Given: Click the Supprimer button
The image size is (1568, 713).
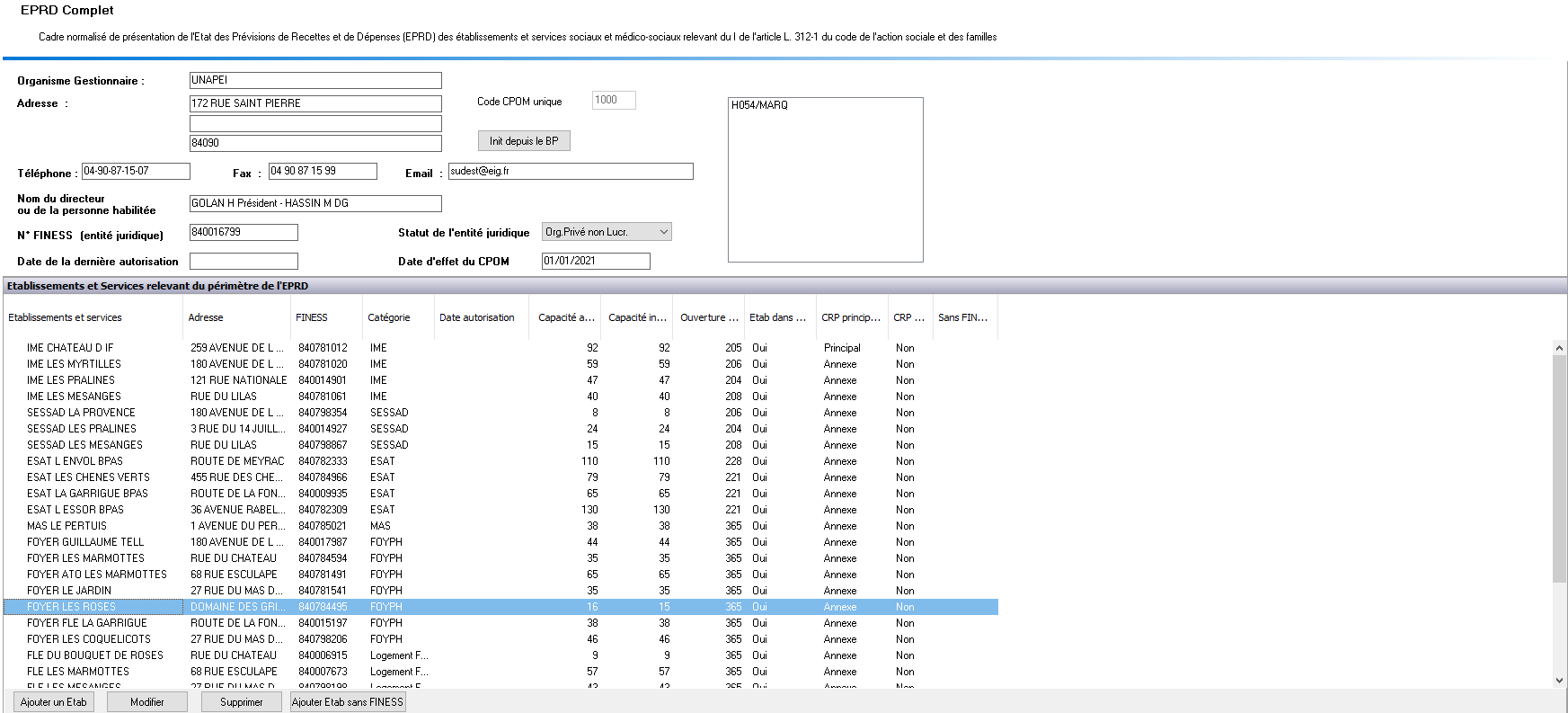Looking at the screenshot, I should coord(242,702).
